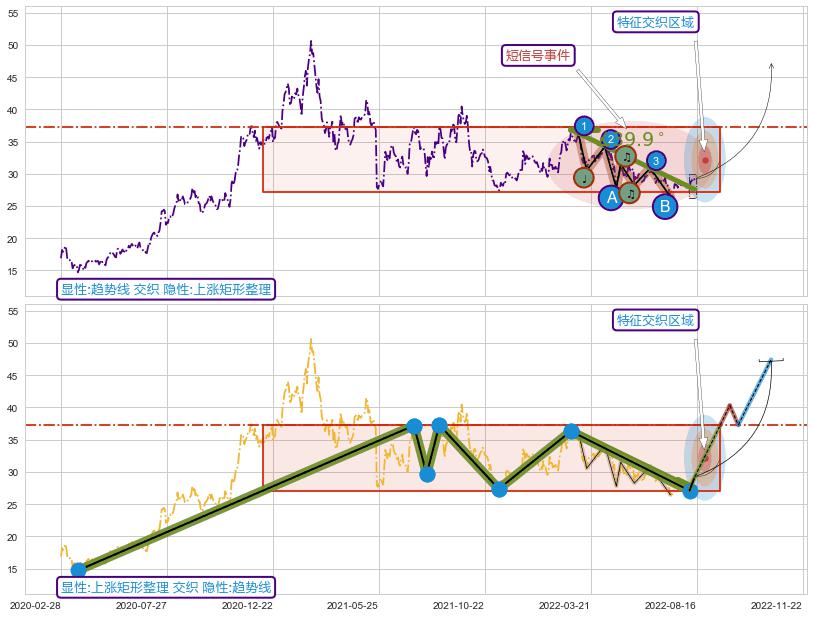Viewport: 813px width, 617px height.
Task: Click the blue circle marker numbered 1
Action: pyautogui.click(x=584, y=126)
